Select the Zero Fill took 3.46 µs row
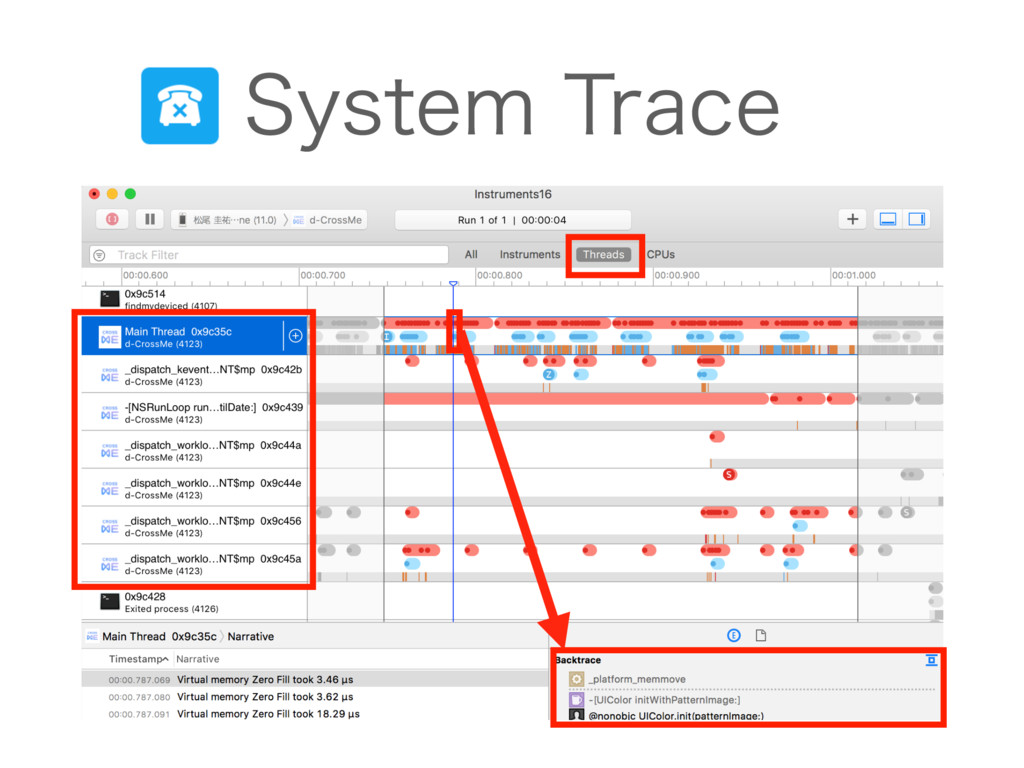 click(x=315, y=679)
